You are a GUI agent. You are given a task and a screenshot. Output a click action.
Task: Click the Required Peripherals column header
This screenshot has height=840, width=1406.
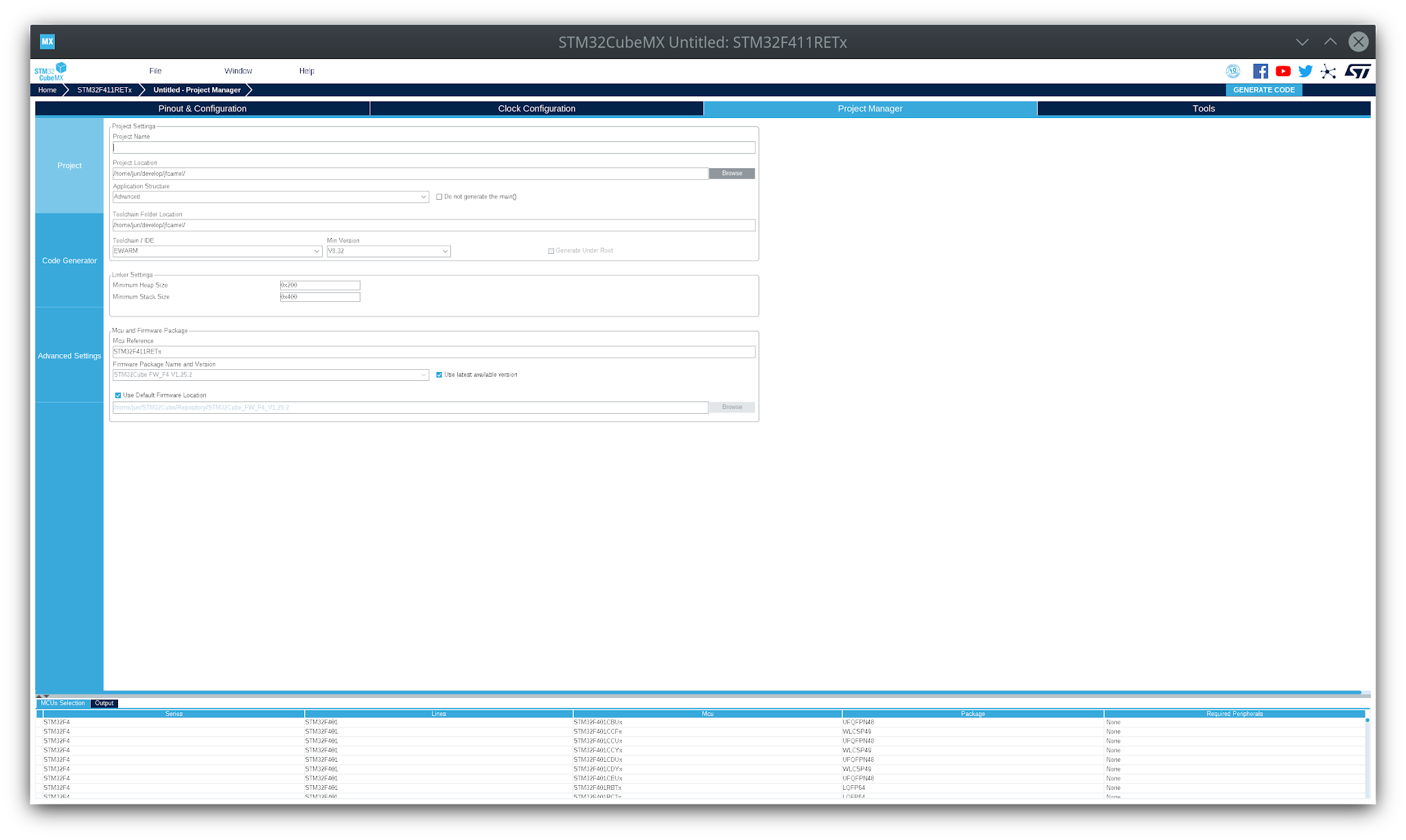point(1234,714)
